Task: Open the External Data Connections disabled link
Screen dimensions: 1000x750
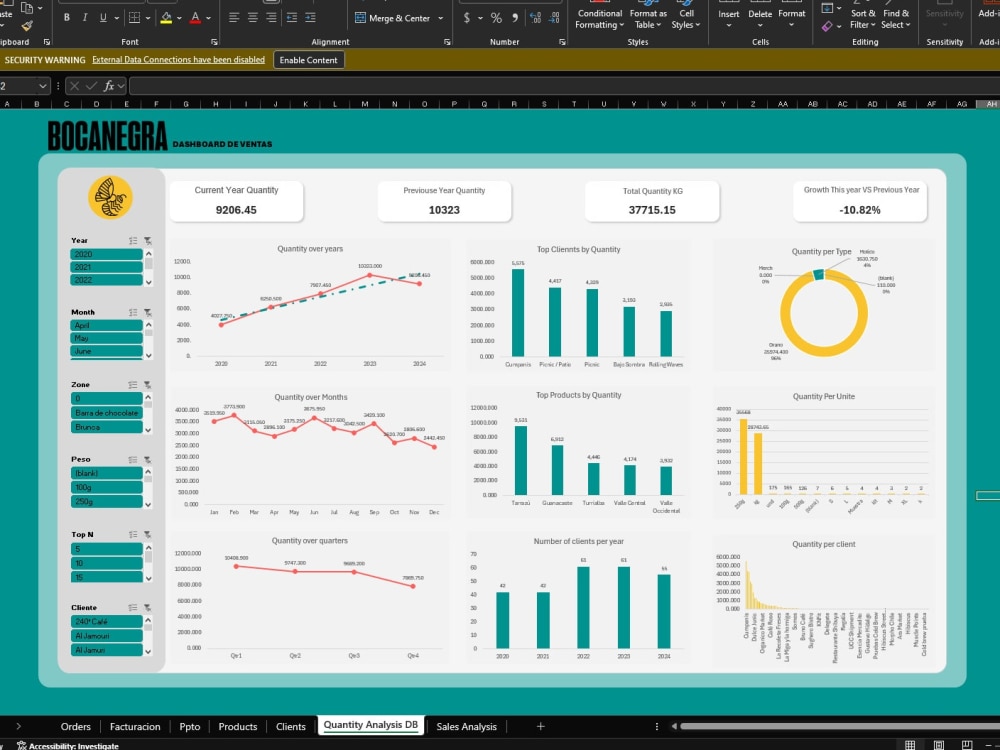Action: point(179,59)
